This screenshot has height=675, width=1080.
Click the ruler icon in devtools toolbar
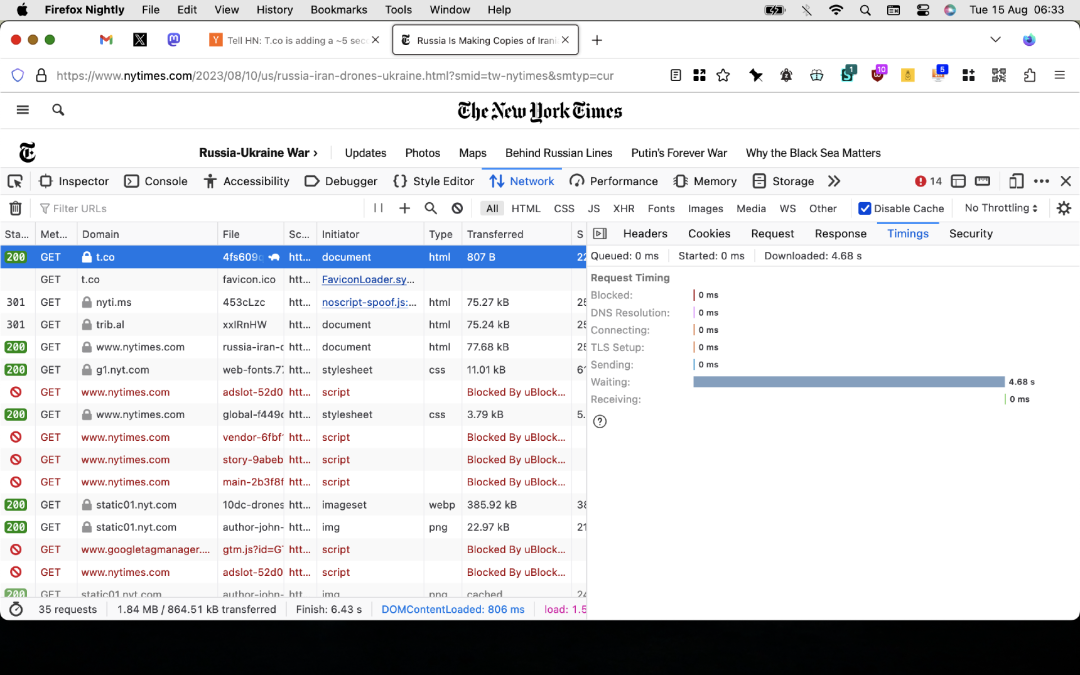tap(982, 181)
